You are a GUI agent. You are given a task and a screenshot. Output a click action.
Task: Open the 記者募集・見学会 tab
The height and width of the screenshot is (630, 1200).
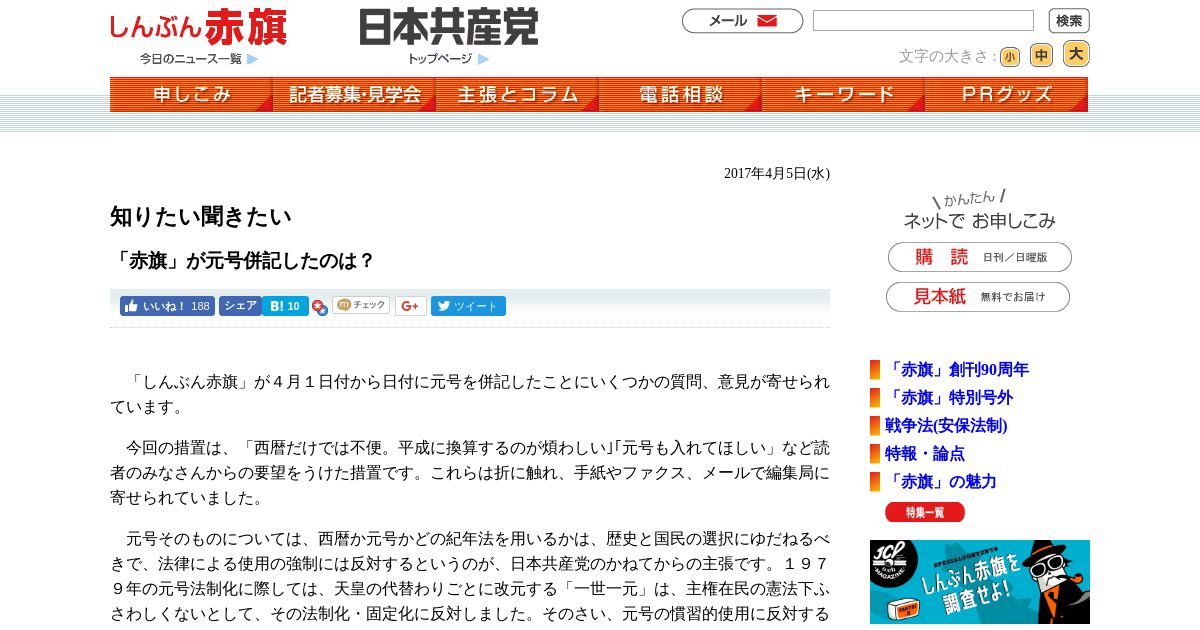click(354, 94)
